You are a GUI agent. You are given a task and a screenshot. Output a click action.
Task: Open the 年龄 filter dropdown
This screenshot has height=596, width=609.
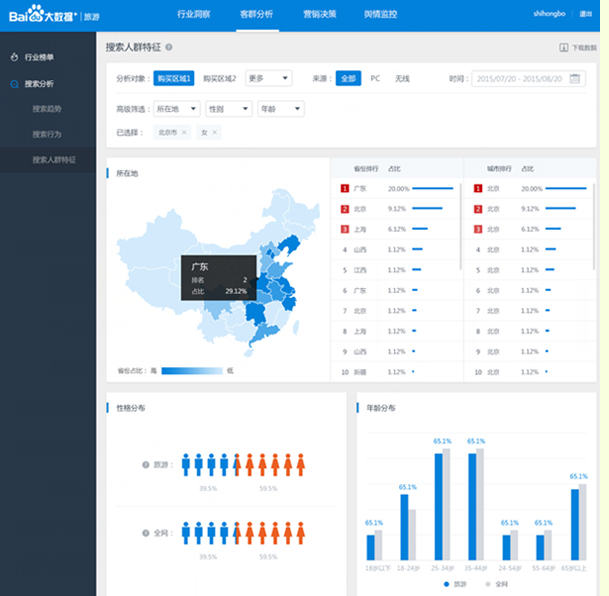click(x=280, y=108)
